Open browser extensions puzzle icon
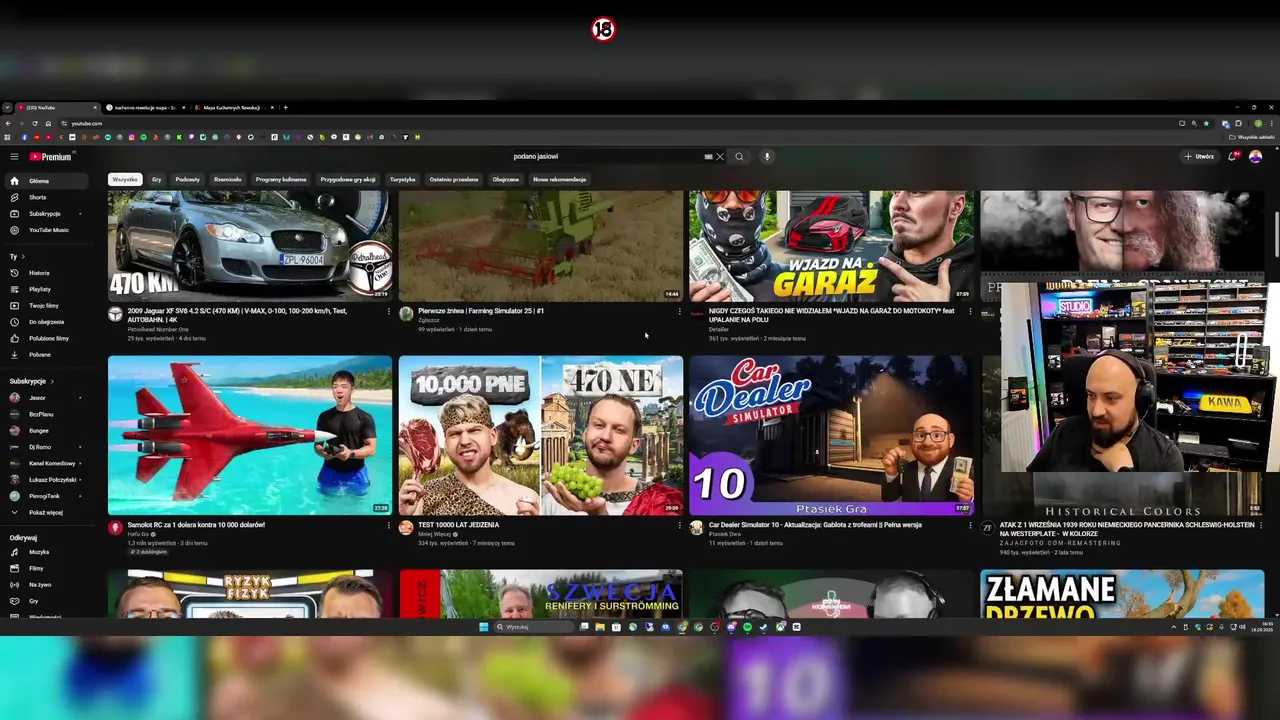This screenshot has width=1280, height=720. pos(1238,123)
